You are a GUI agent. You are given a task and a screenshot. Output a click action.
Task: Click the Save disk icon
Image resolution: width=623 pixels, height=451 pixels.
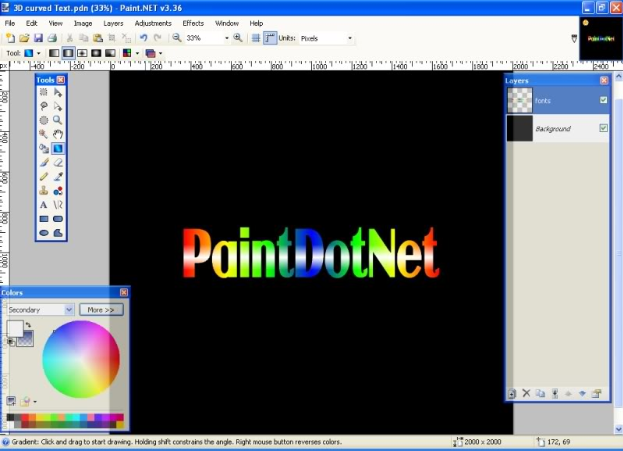click(x=38, y=38)
